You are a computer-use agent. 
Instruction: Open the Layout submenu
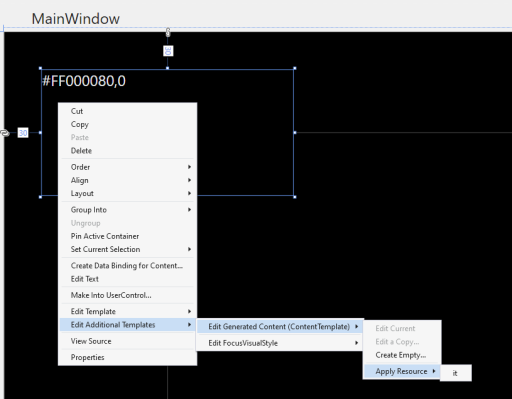point(127,193)
